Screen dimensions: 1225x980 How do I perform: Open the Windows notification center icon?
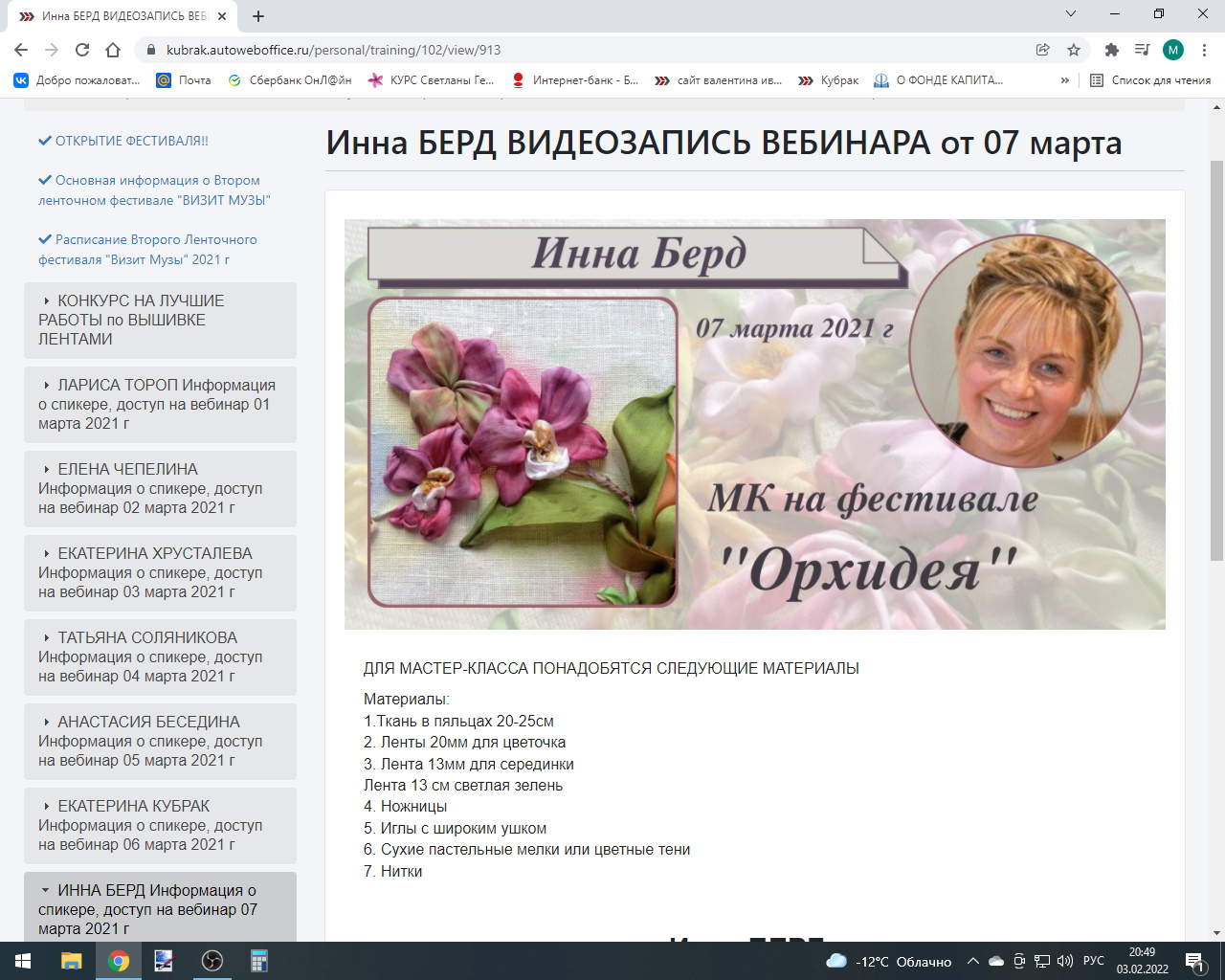click(1194, 961)
